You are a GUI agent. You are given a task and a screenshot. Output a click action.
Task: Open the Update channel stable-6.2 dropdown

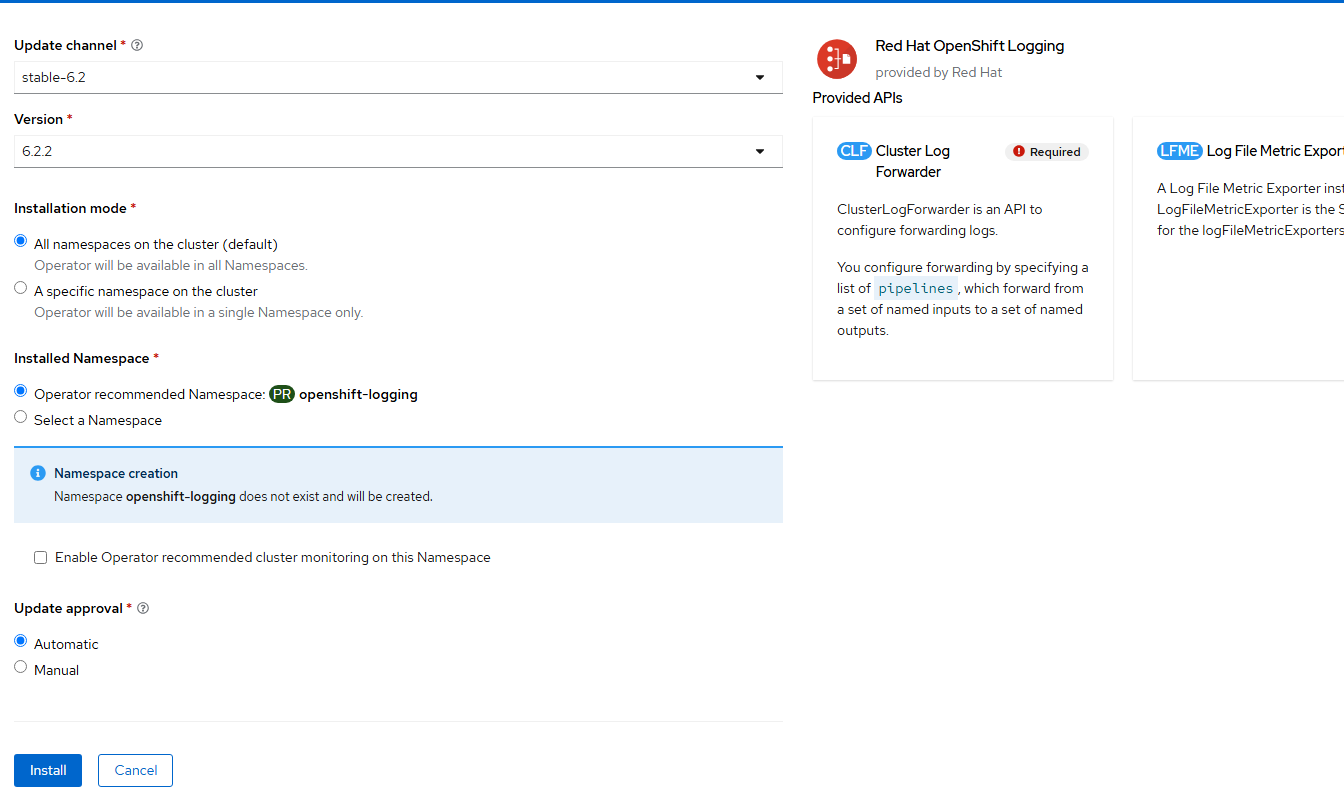[x=398, y=77]
